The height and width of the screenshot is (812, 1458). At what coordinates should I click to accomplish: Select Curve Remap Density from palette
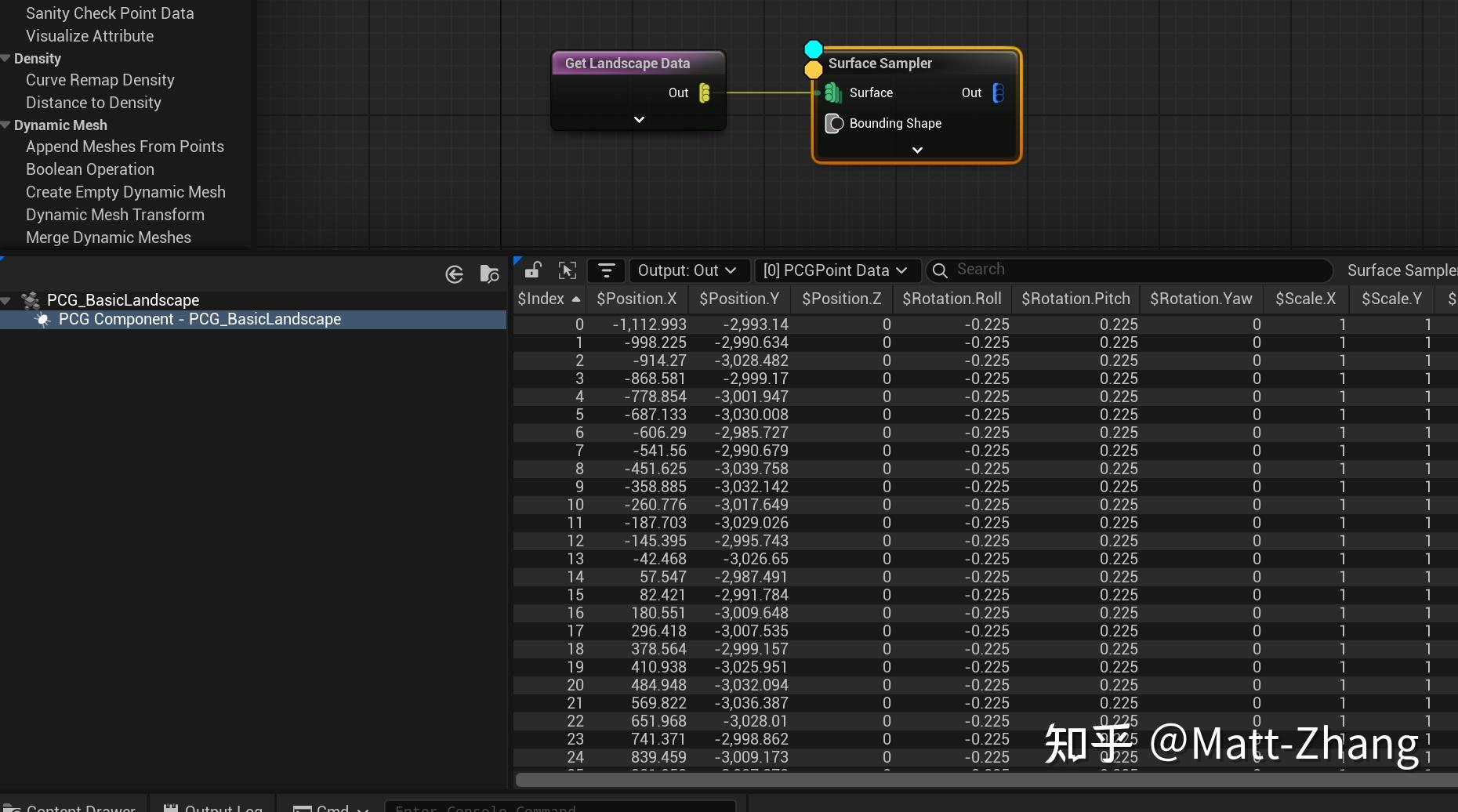click(100, 80)
